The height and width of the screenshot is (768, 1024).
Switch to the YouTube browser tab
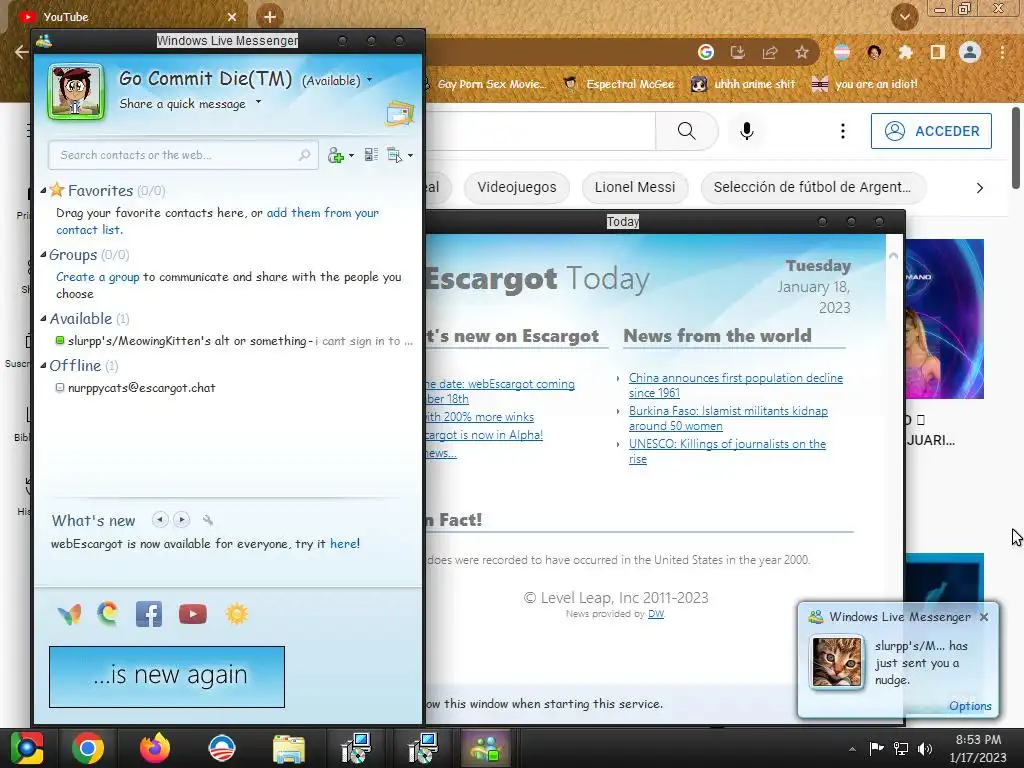point(127,17)
